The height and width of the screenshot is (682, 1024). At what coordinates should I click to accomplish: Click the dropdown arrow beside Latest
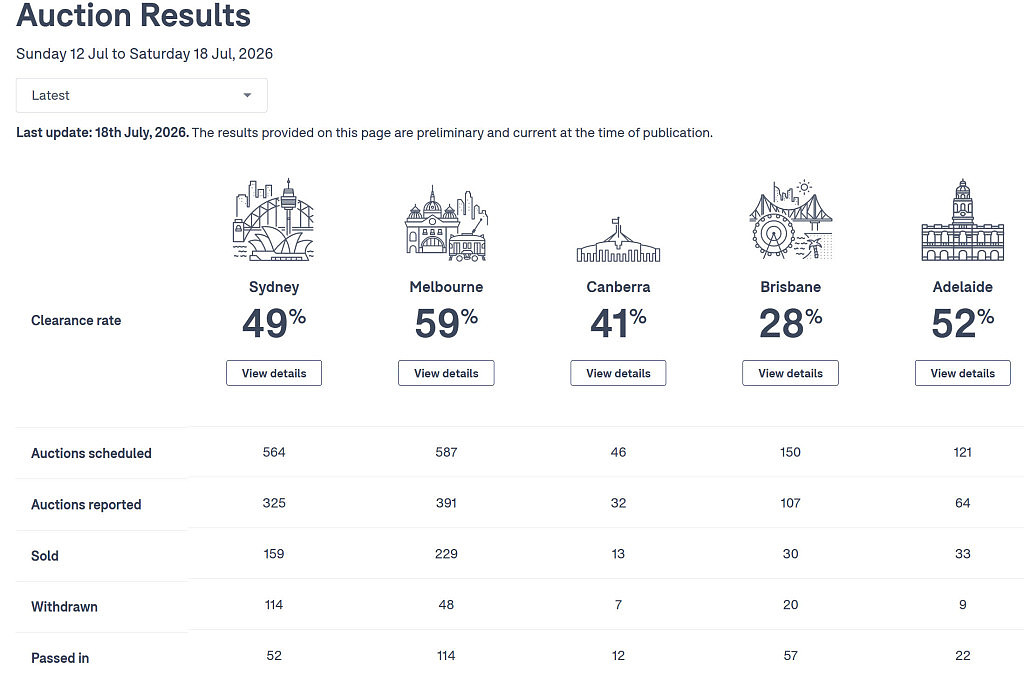248,95
